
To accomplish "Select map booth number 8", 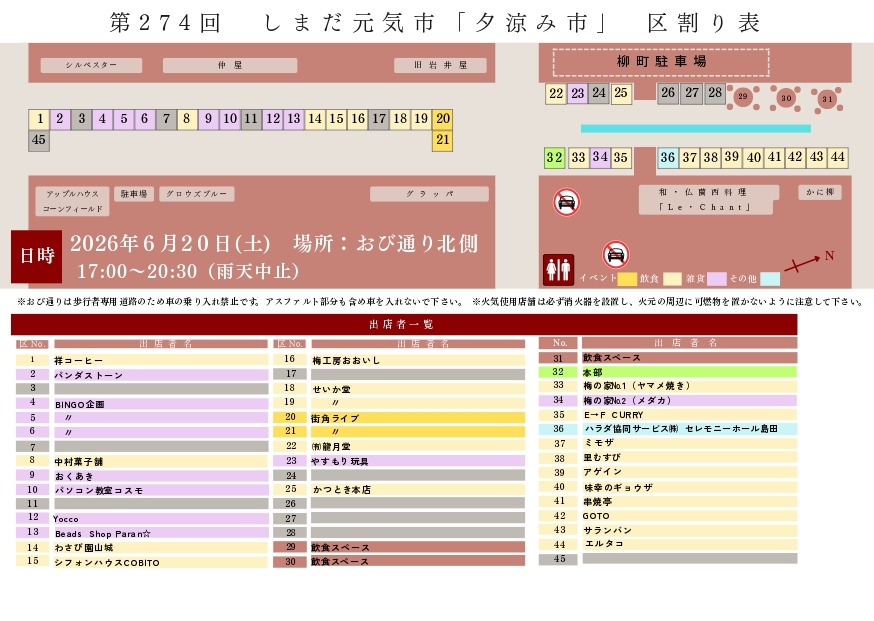I will click(187, 119).
